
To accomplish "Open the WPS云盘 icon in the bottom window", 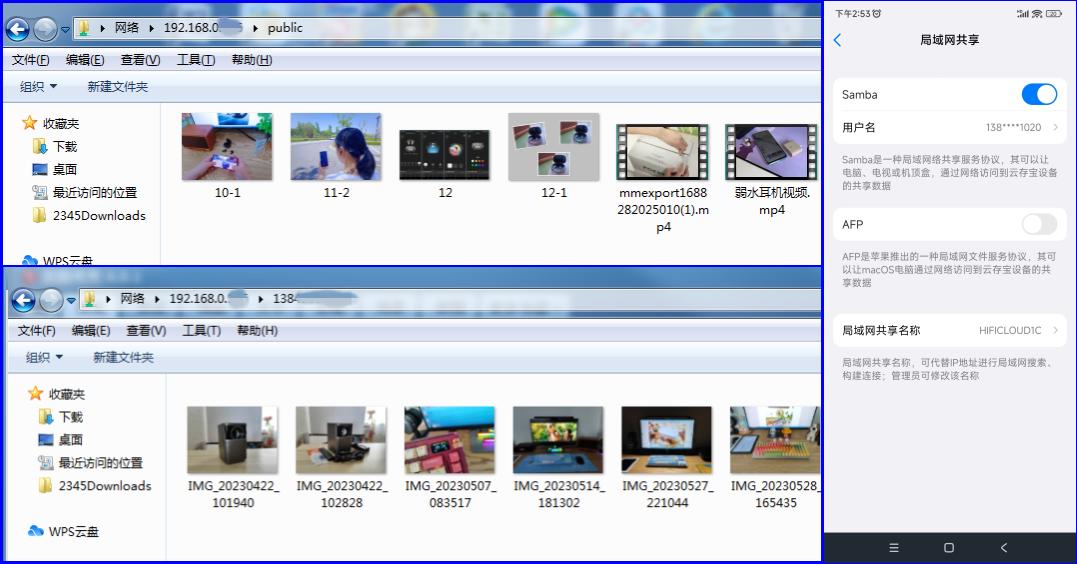I will pyautogui.click(x=36, y=531).
